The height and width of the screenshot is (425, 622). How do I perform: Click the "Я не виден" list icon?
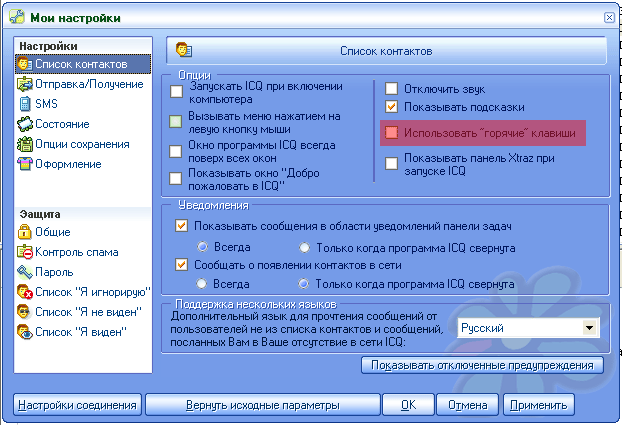[x=24, y=312]
